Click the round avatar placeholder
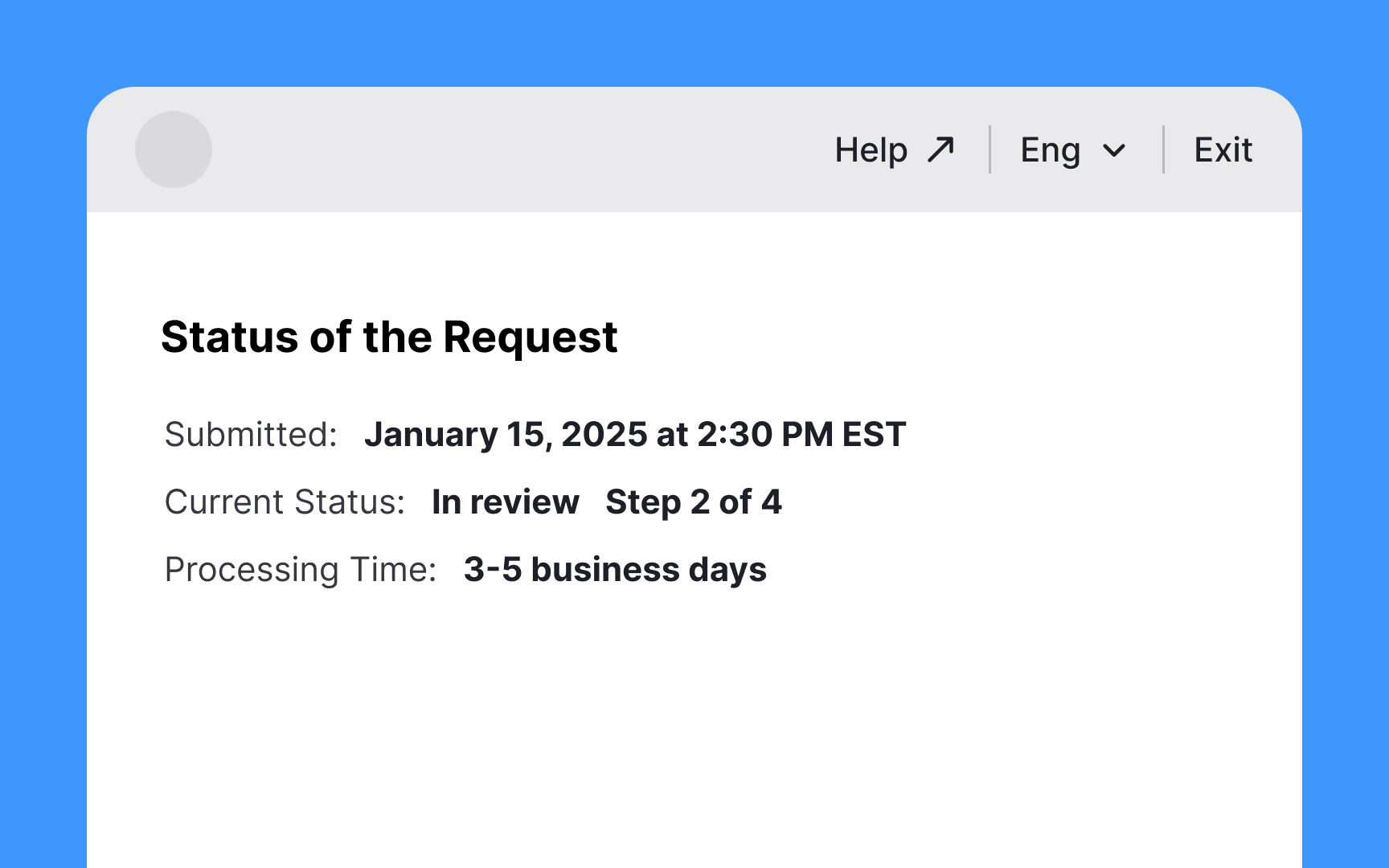 [174, 149]
